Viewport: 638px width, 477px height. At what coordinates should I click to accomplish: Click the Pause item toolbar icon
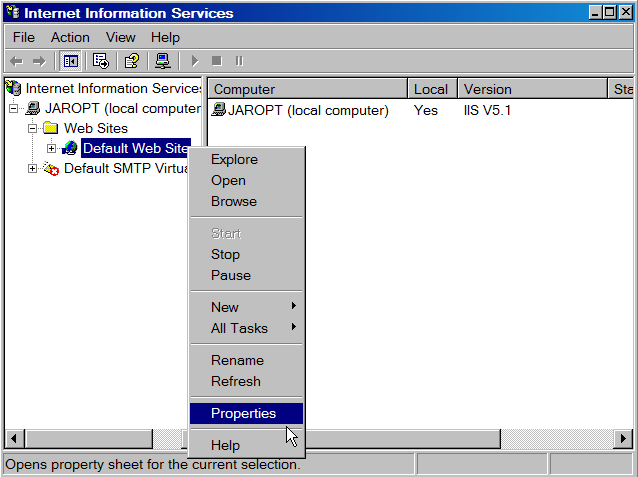(x=239, y=61)
